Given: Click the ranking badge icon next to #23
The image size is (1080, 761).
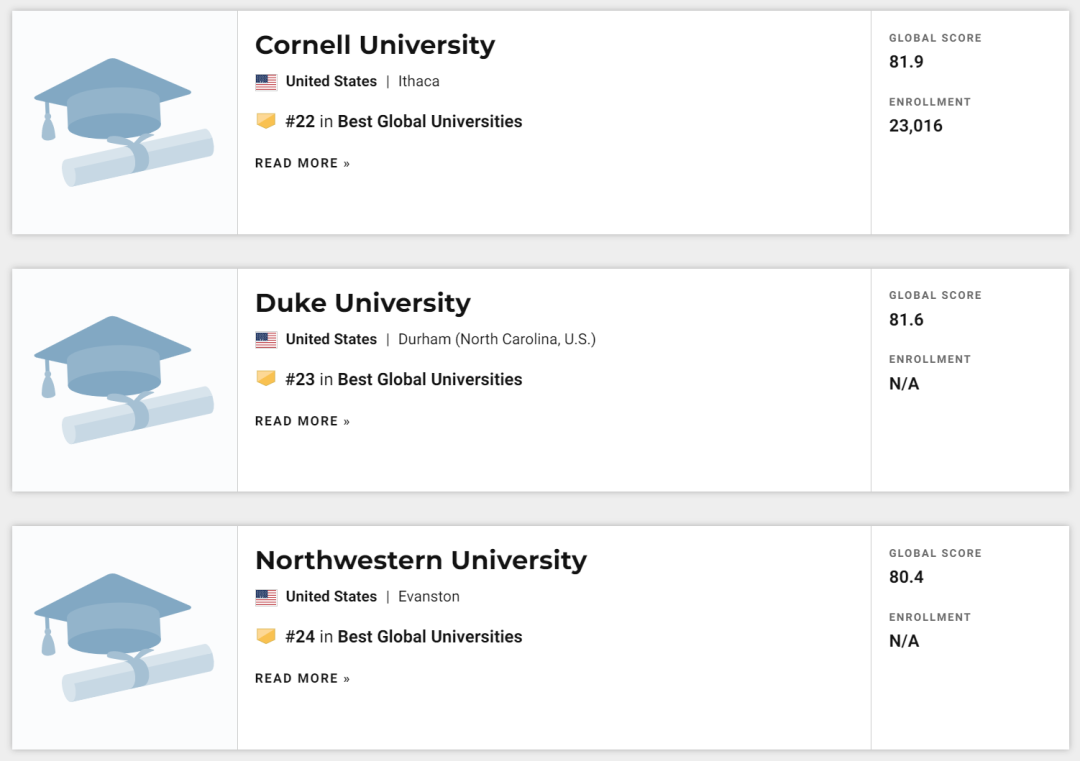Looking at the screenshot, I should [x=266, y=379].
